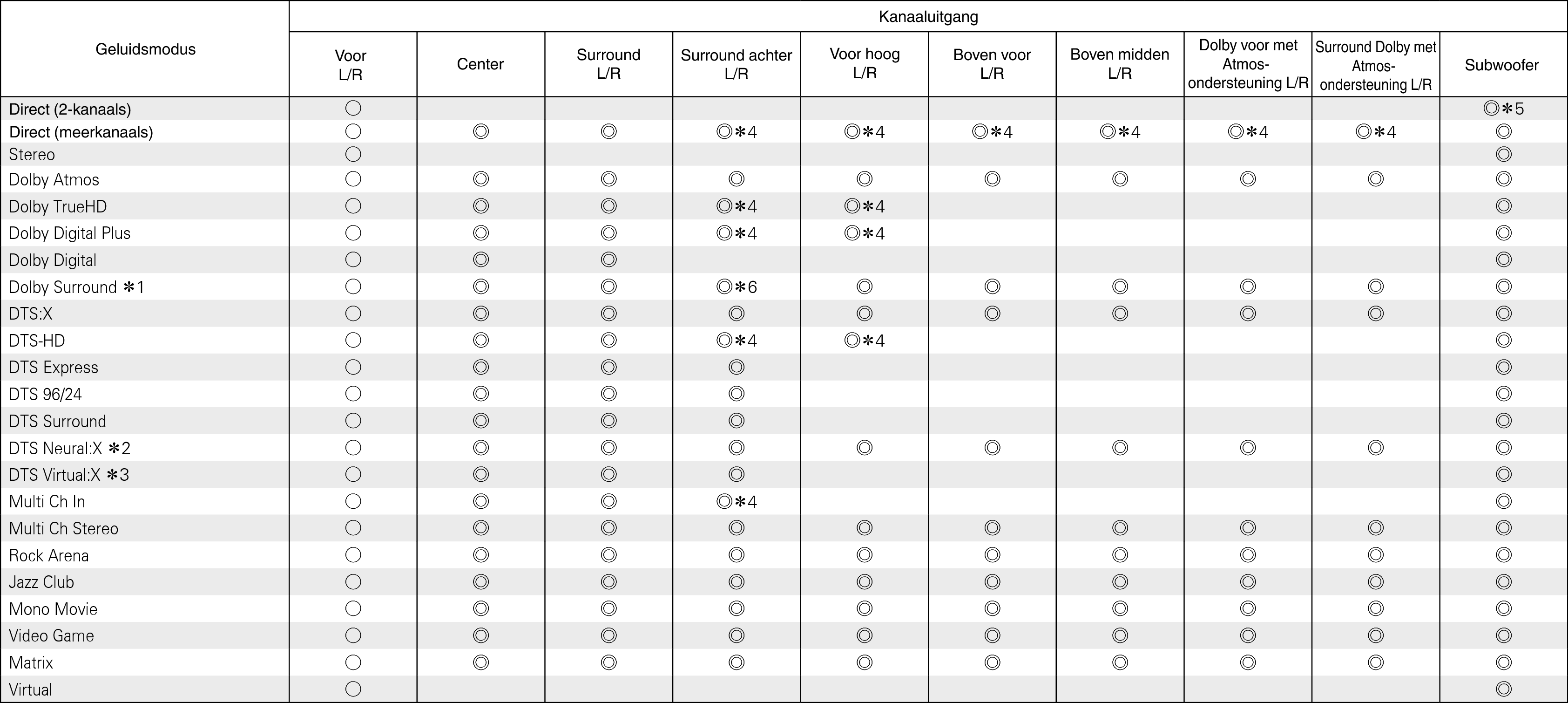1568x703 pixels.
Task: Select the Subwoofer column header
Action: (1501, 65)
